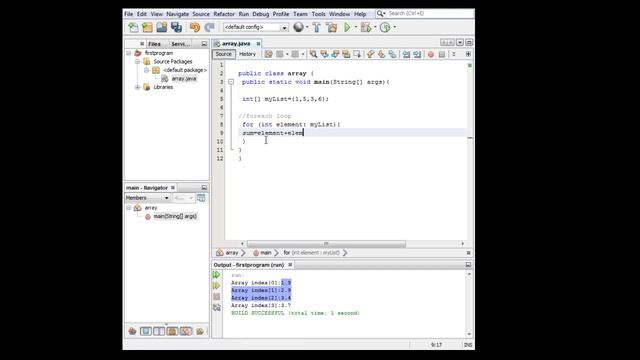The width and height of the screenshot is (640, 360).
Task: Click the Stop icon in Output panel
Action: pos(216,297)
